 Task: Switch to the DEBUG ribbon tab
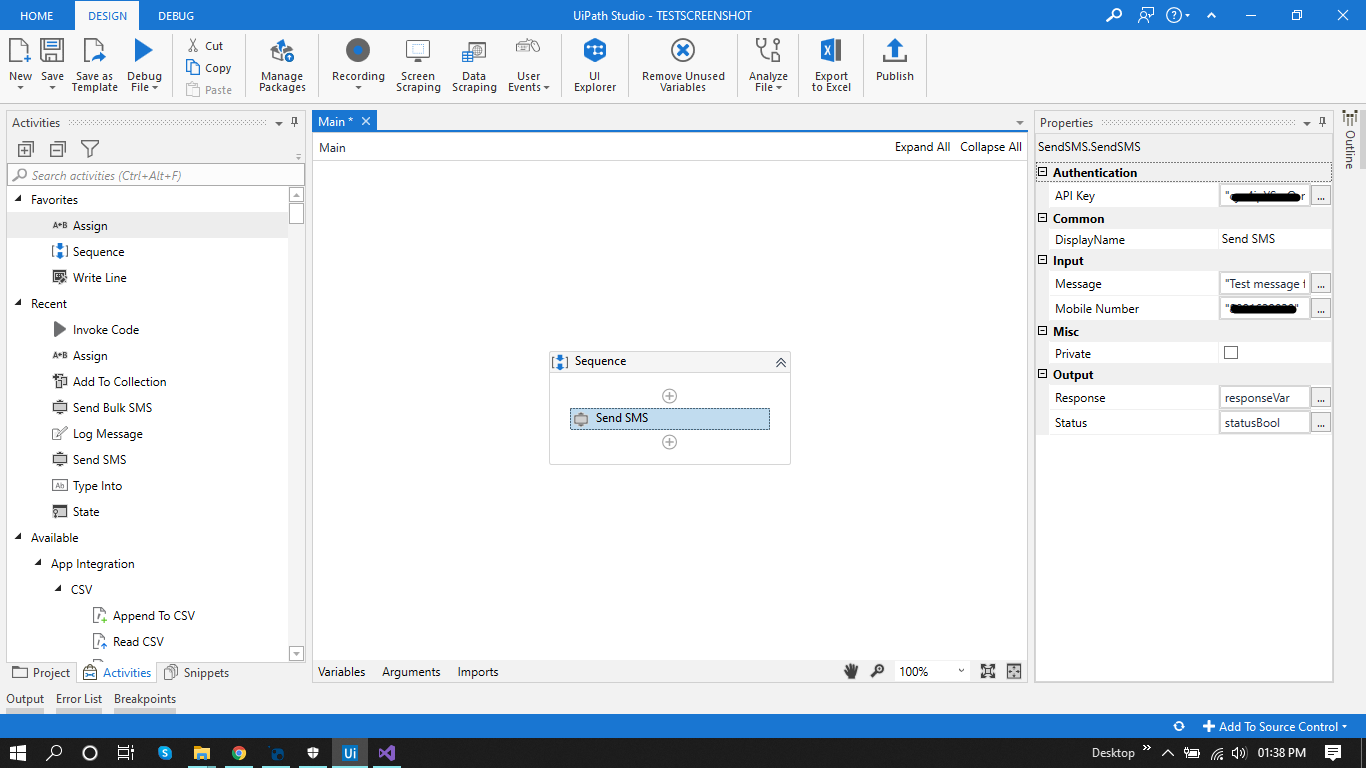pyautogui.click(x=176, y=16)
